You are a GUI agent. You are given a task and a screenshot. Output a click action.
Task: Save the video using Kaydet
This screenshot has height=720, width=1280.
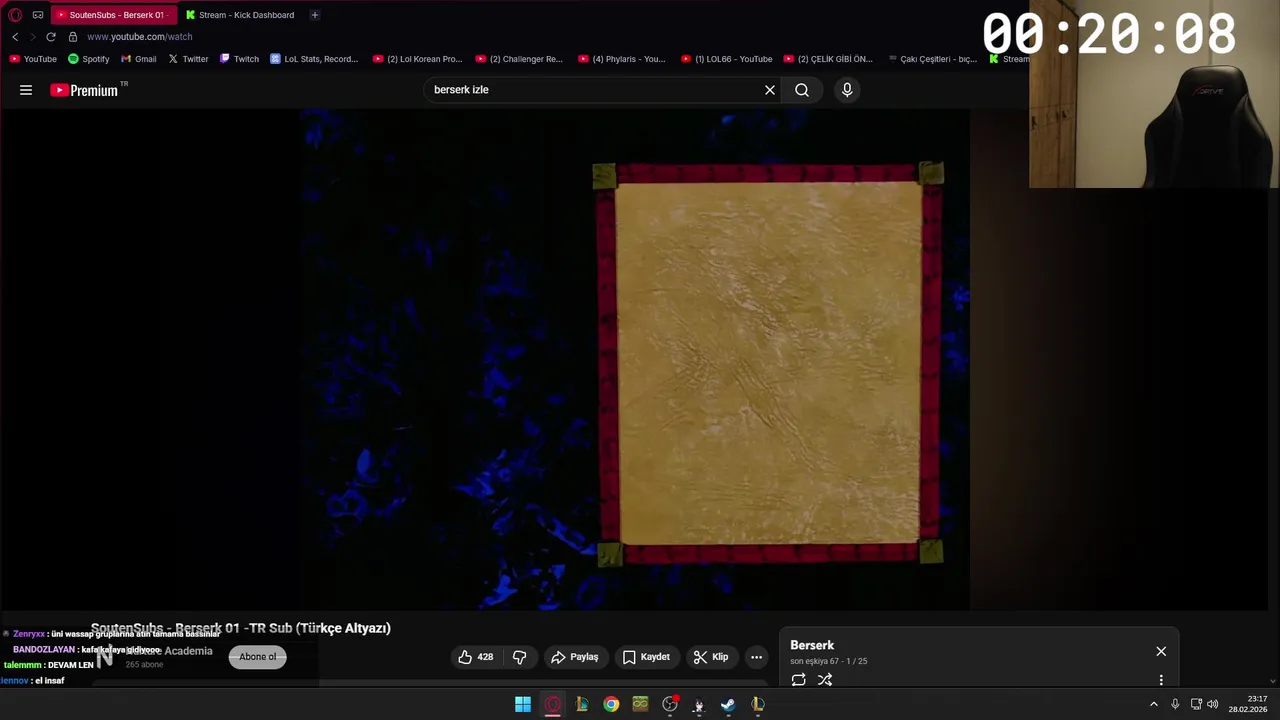[646, 657]
